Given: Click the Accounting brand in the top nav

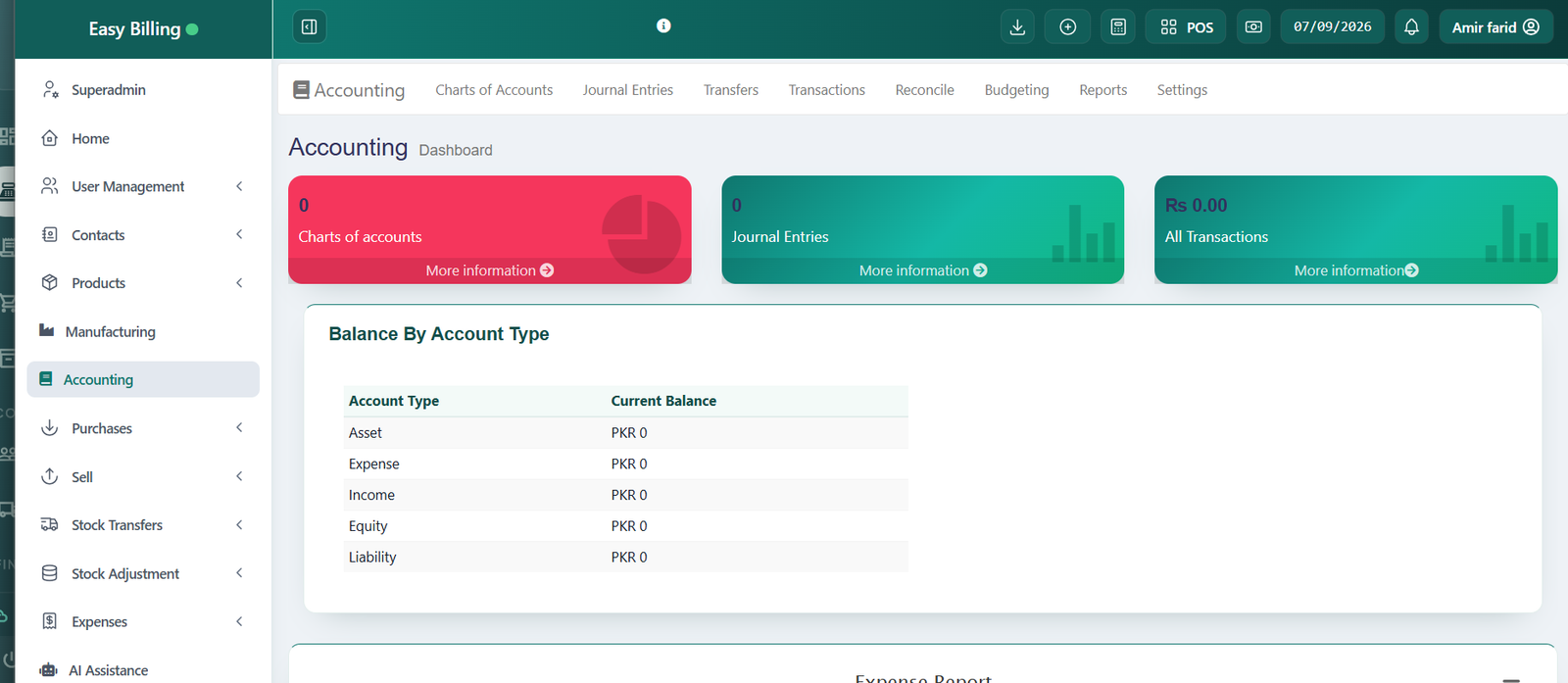Looking at the screenshot, I should (x=349, y=90).
